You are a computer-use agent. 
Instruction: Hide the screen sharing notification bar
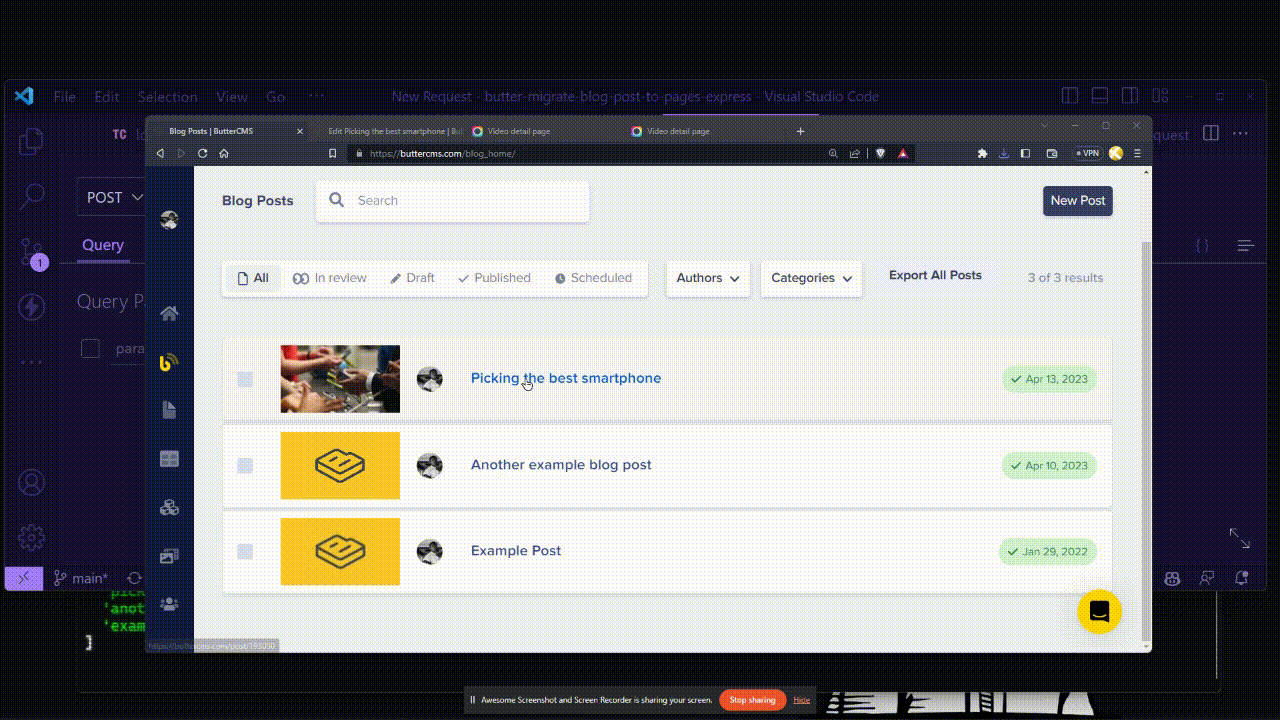click(x=802, y=700)
